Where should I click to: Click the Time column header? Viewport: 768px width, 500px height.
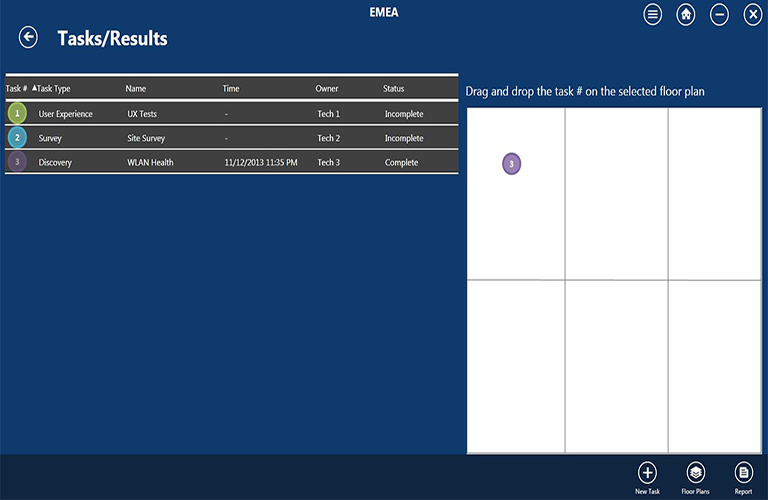pyautogui.click(x=231, y=89)
